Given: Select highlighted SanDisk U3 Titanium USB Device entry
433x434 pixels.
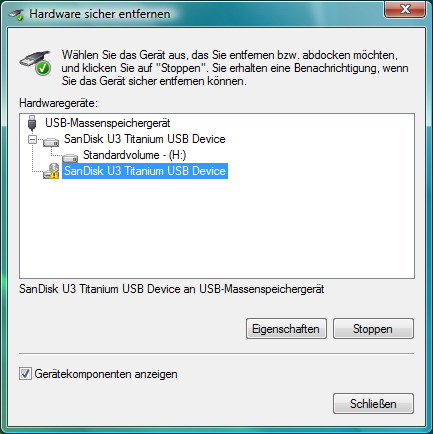Looking at the screenshot, I should [x=145, y=171].
